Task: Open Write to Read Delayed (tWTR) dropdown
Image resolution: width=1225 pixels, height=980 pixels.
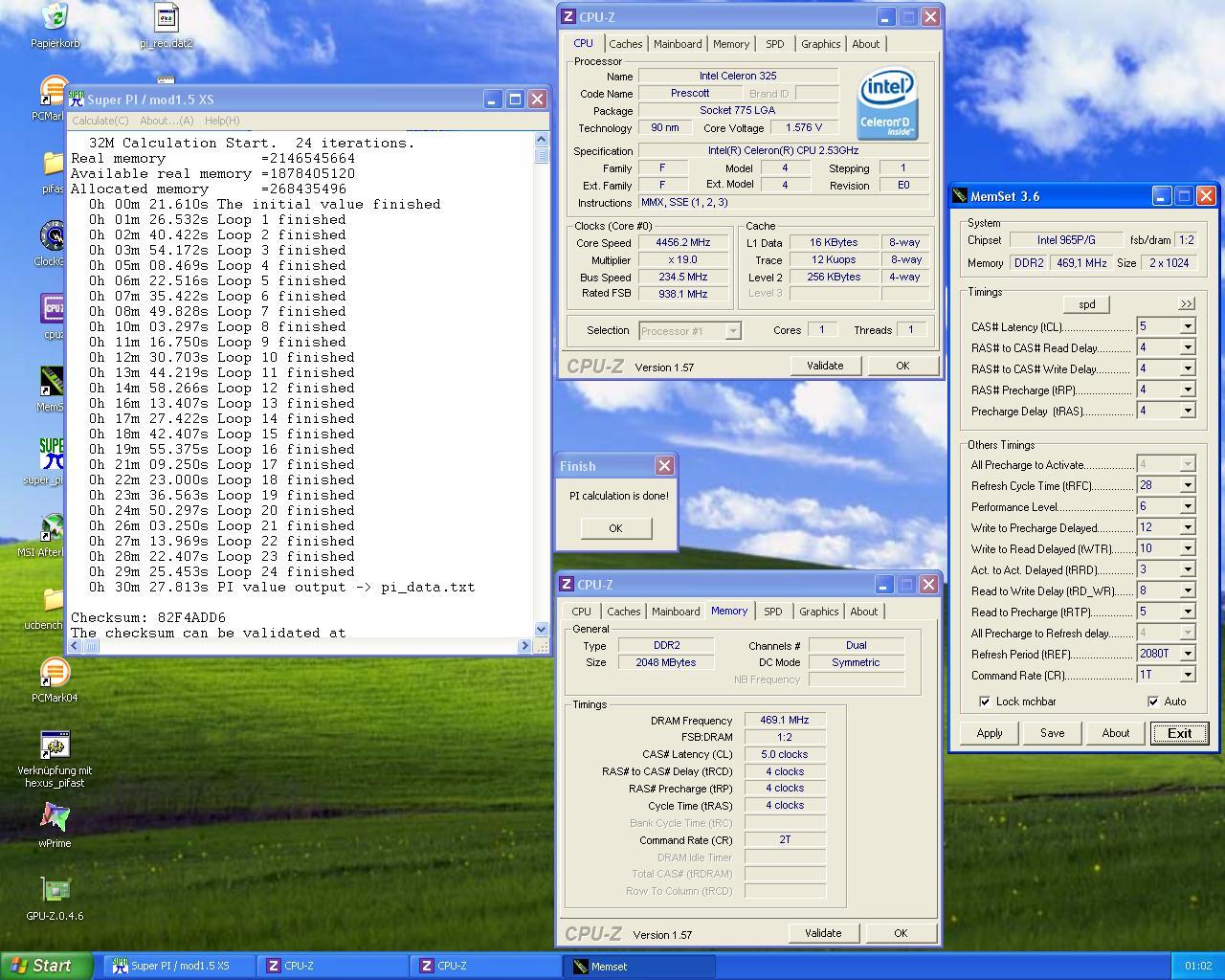Action: pos(1188,548)
